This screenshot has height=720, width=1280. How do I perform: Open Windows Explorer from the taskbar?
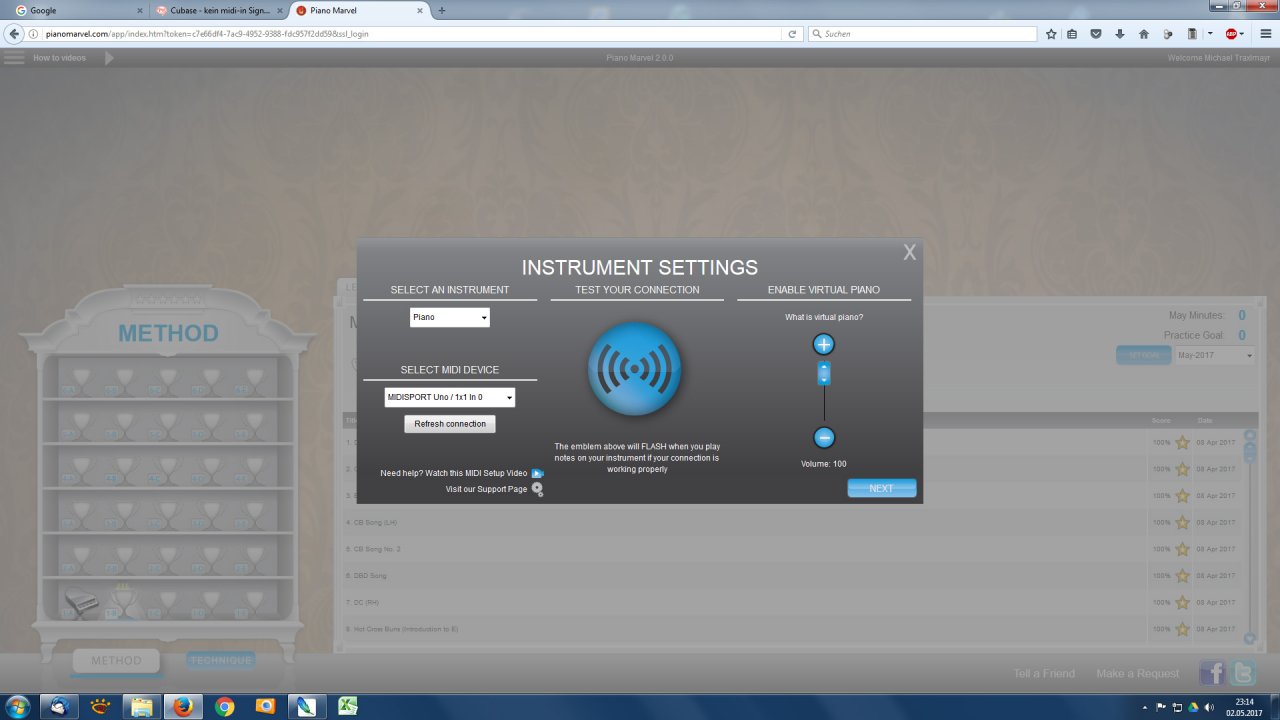[x=141, y=707]
